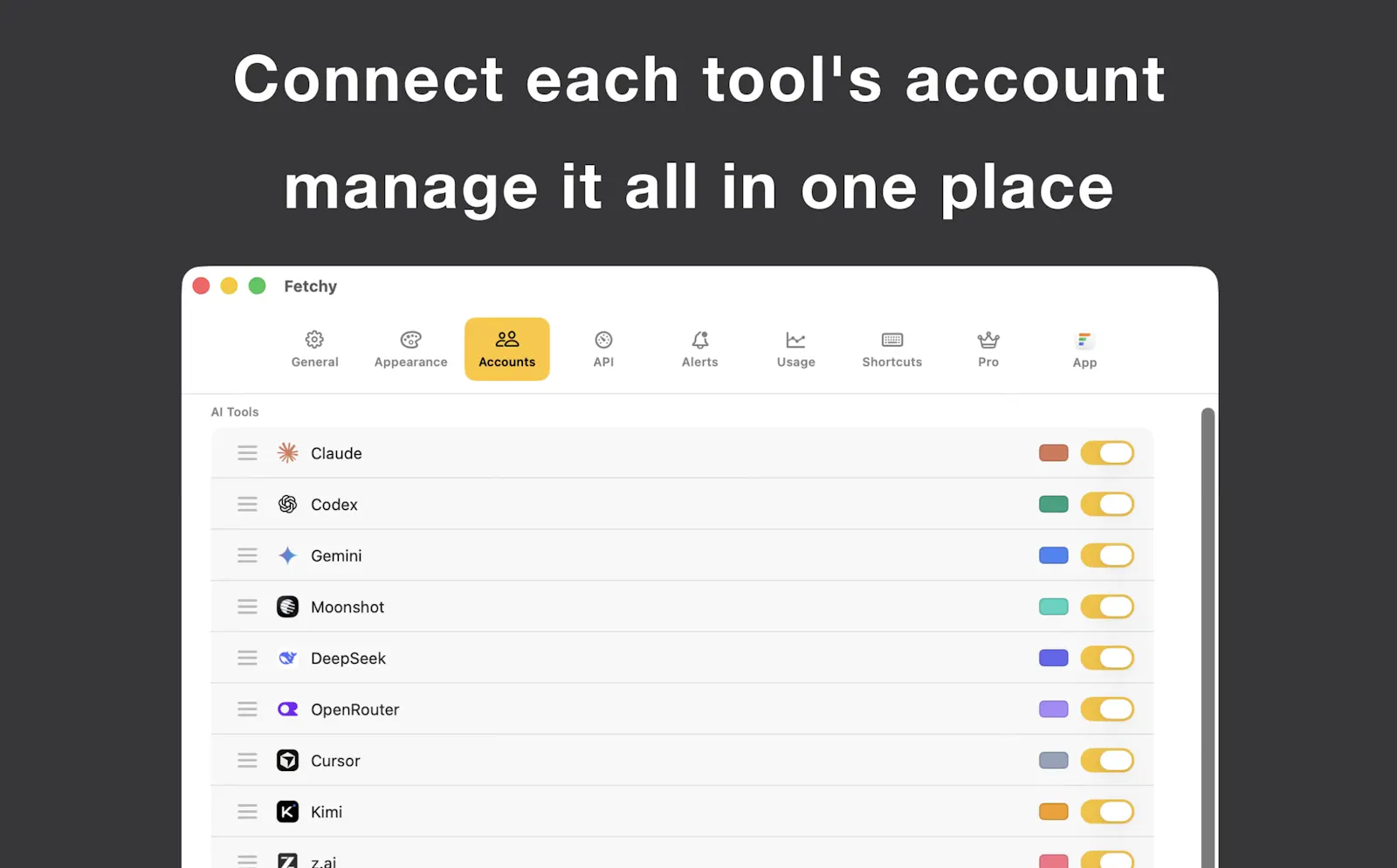Toggle the Gemini switch

coord(1107,555)
